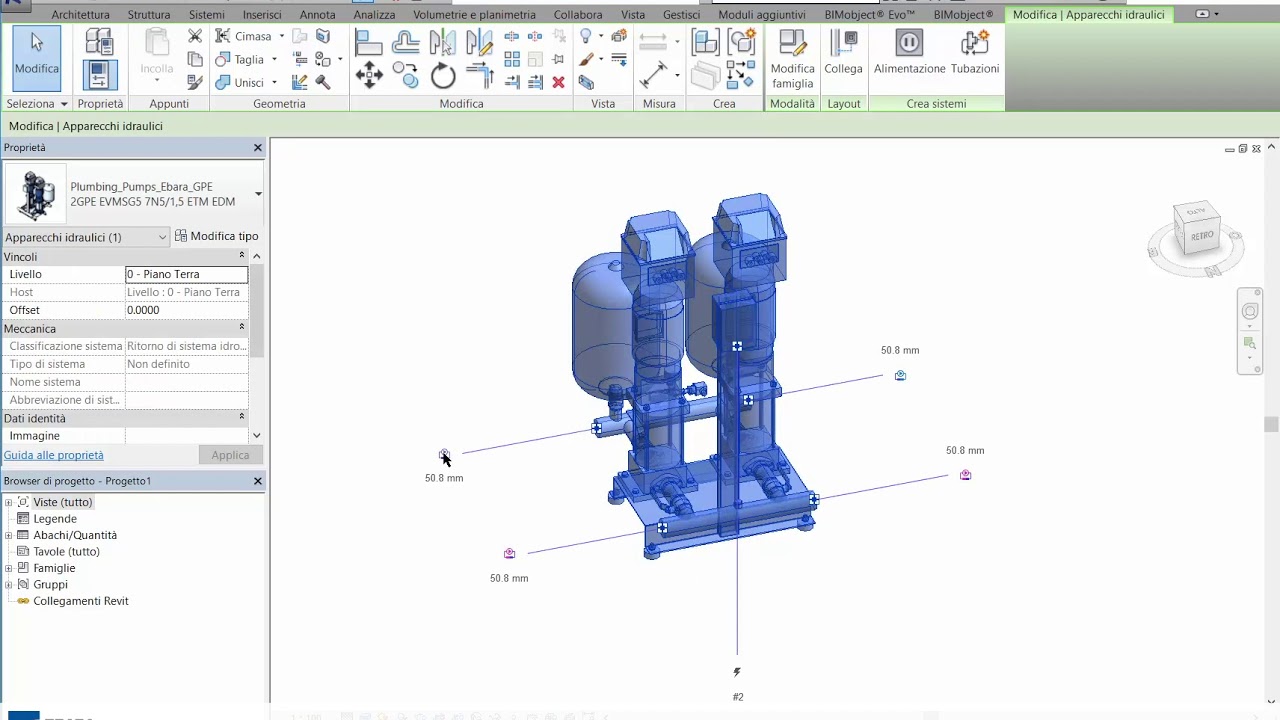Click the Alimentazione system button
This screenshot has width=1280, height=720.
tap(909, 53)
